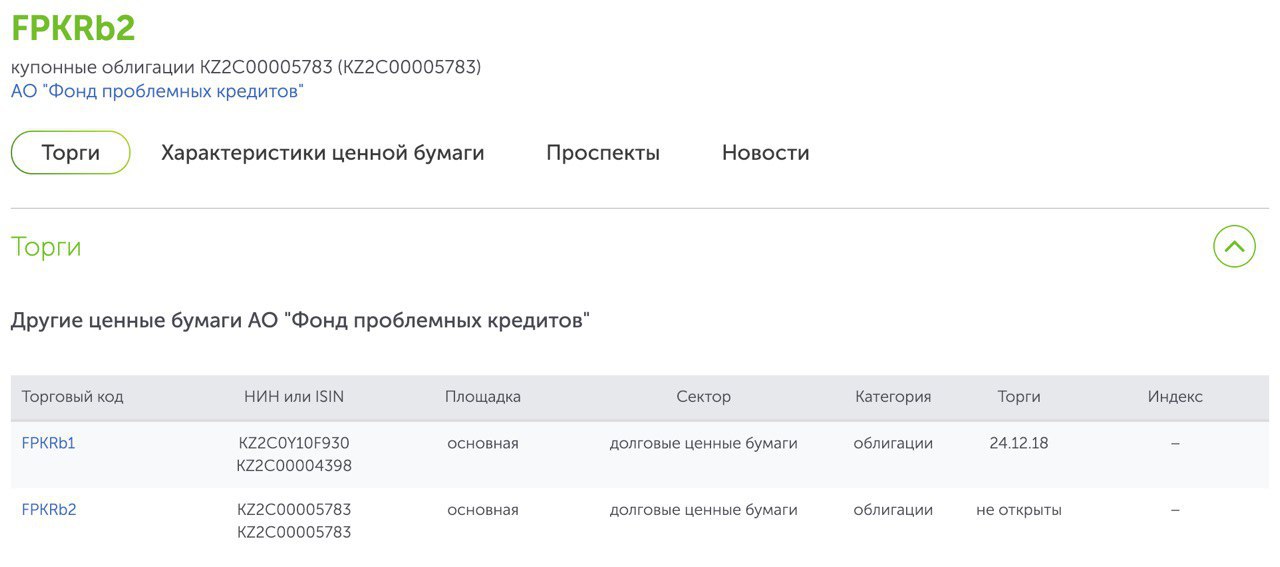Click the 24.12.18 trading date cell

[x=1019, y=443]
